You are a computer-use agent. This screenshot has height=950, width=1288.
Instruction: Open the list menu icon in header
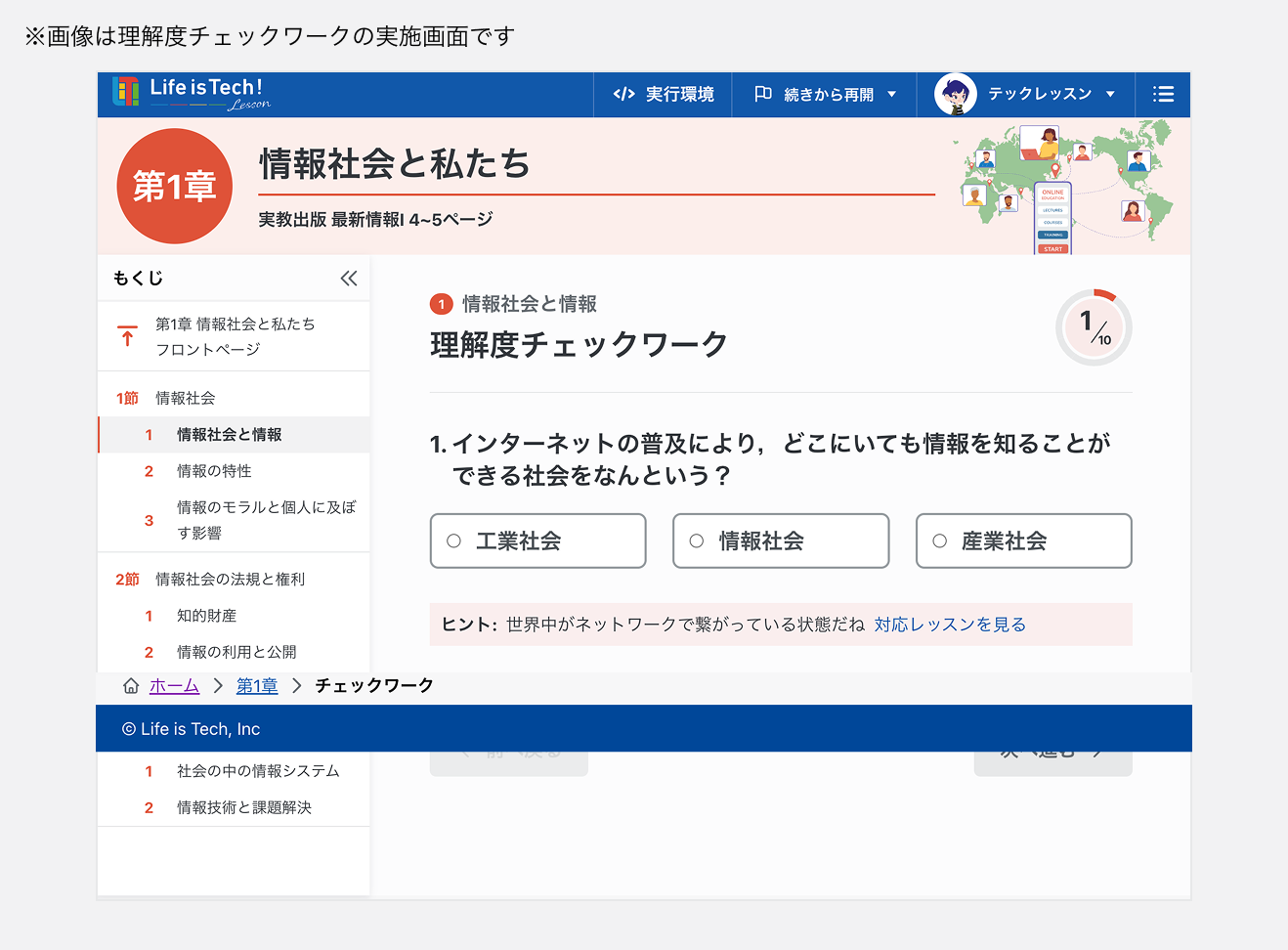click(1163, 95)
